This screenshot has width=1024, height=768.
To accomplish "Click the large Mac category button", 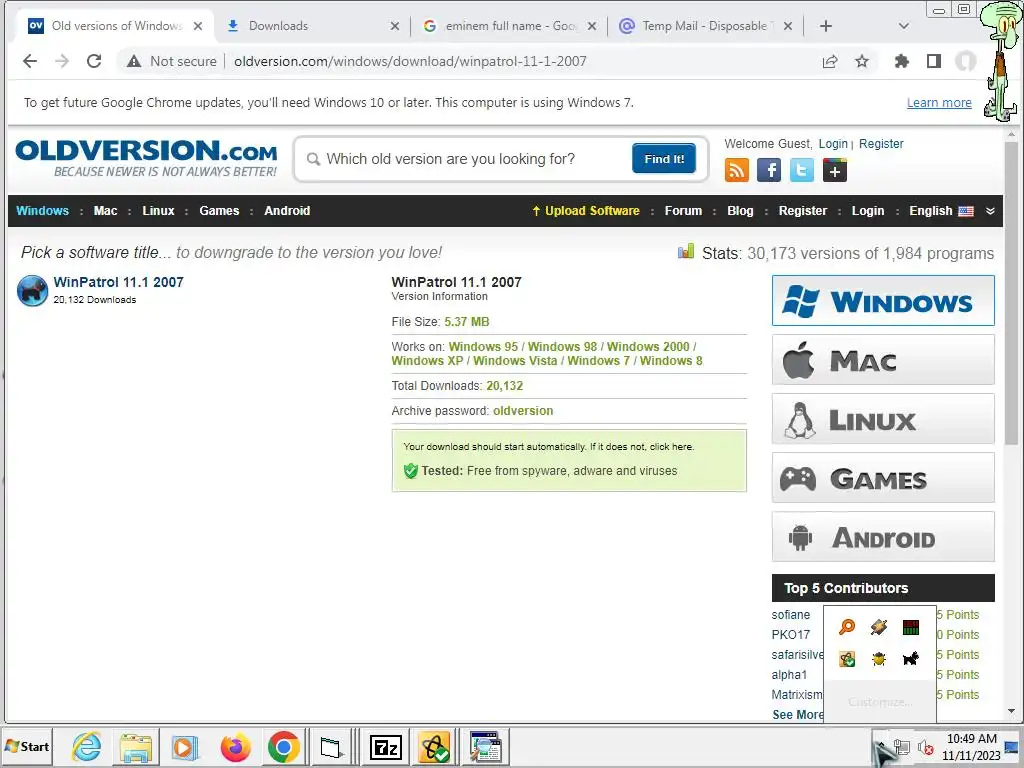I will [x=883, y=360].
